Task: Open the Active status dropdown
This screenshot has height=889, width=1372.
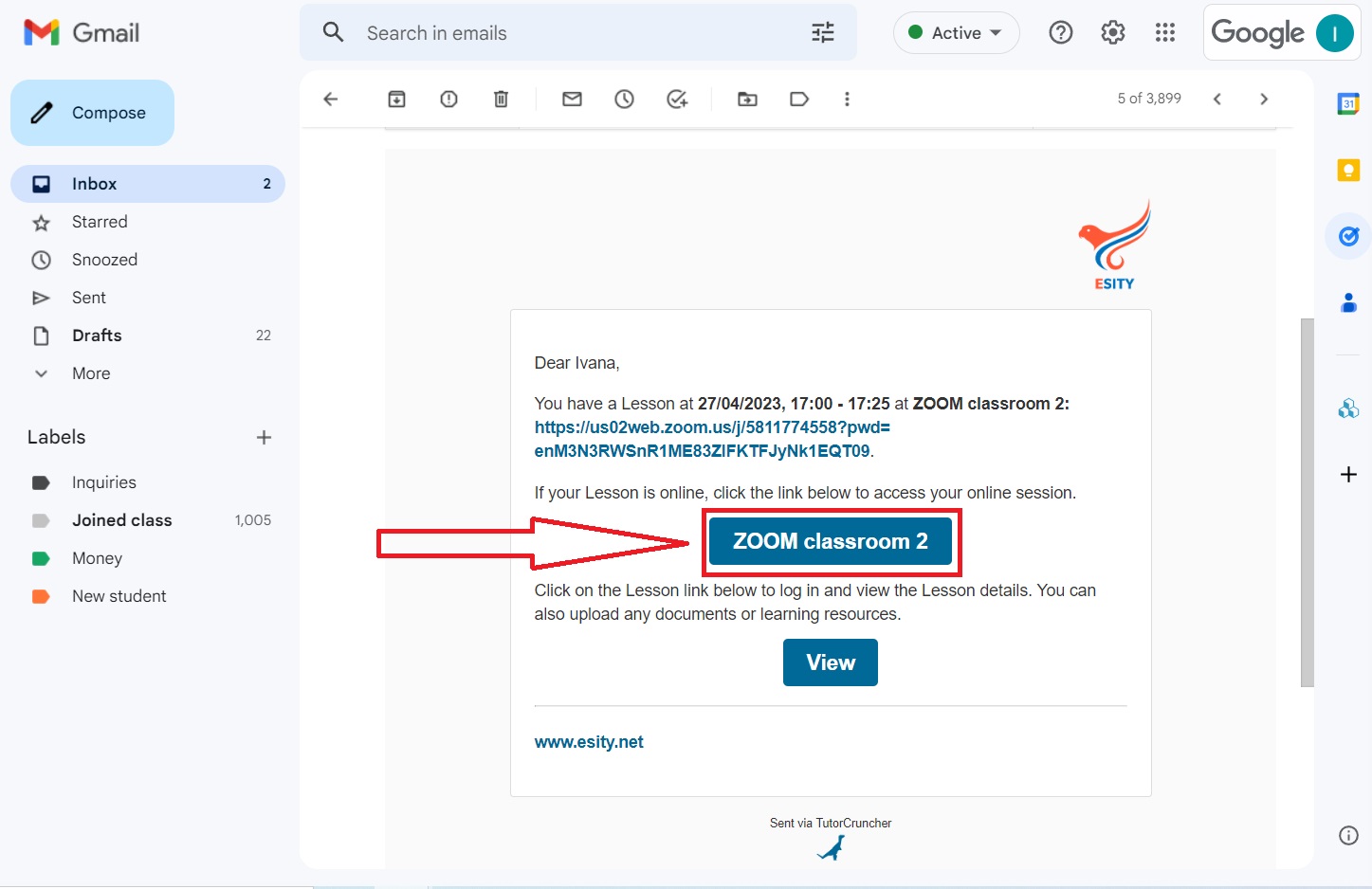Action: point(956,33)
